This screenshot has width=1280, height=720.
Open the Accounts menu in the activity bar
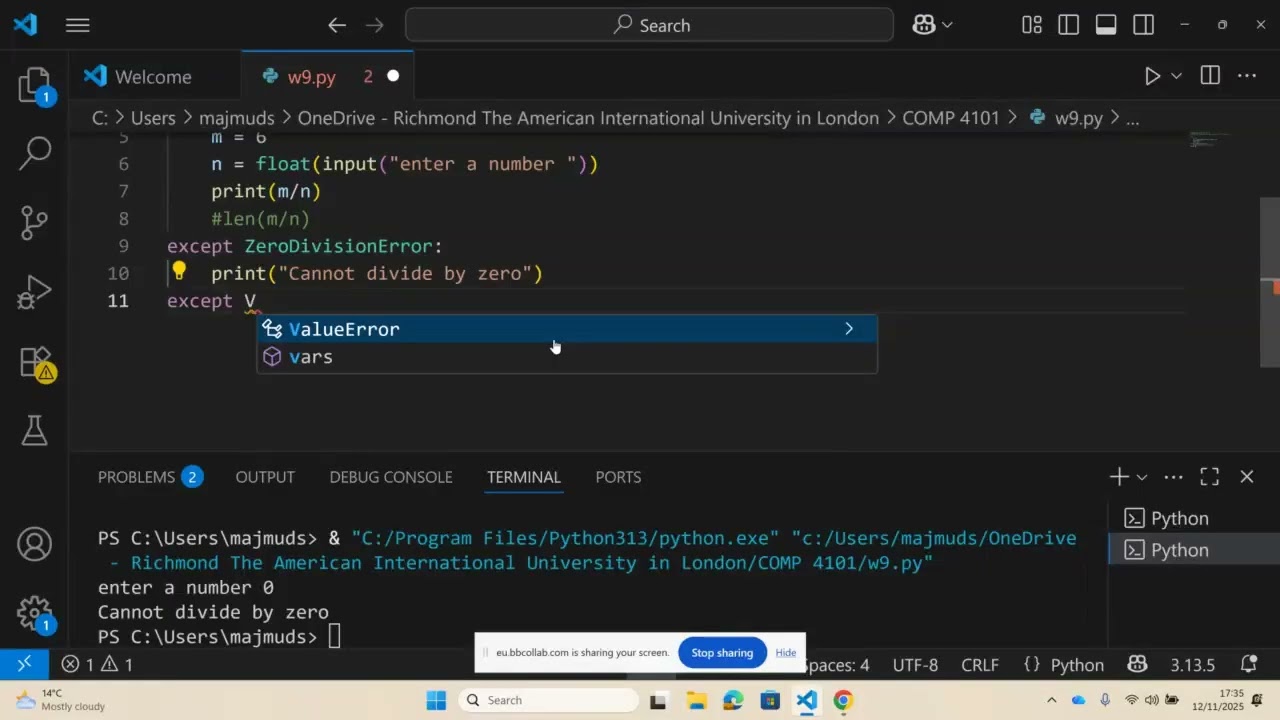click(x=35, y=545)
